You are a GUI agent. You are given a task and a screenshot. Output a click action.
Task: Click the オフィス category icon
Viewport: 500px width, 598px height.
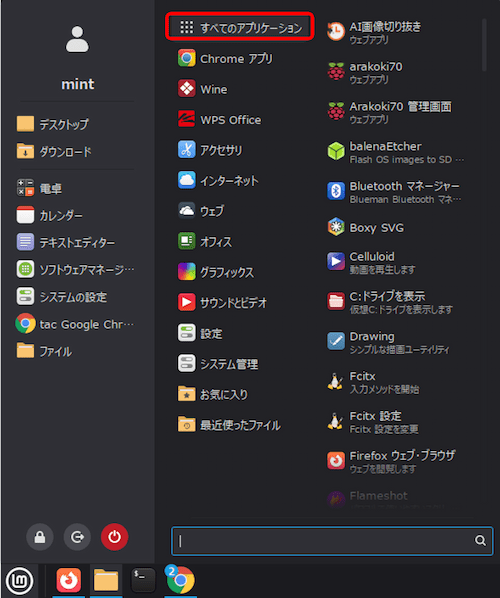186,241
